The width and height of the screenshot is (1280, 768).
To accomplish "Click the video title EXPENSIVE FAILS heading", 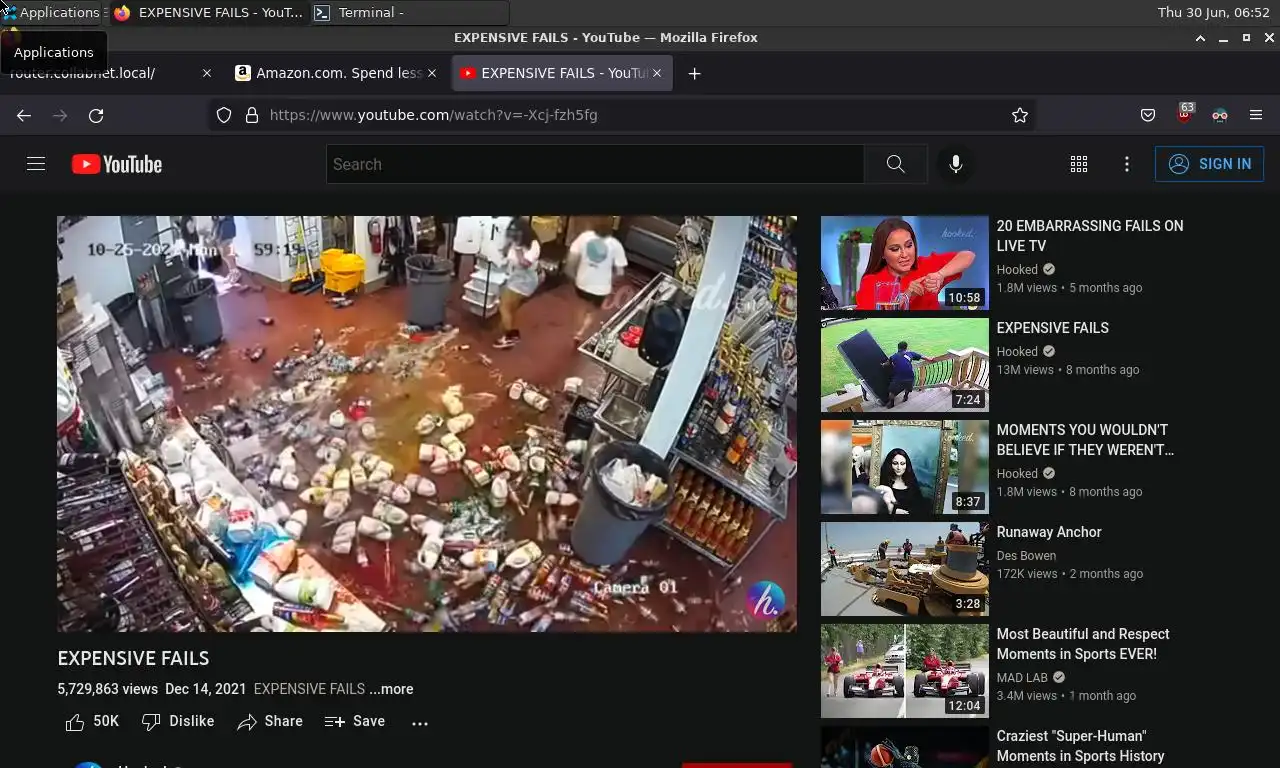I will tap(134, 658).
